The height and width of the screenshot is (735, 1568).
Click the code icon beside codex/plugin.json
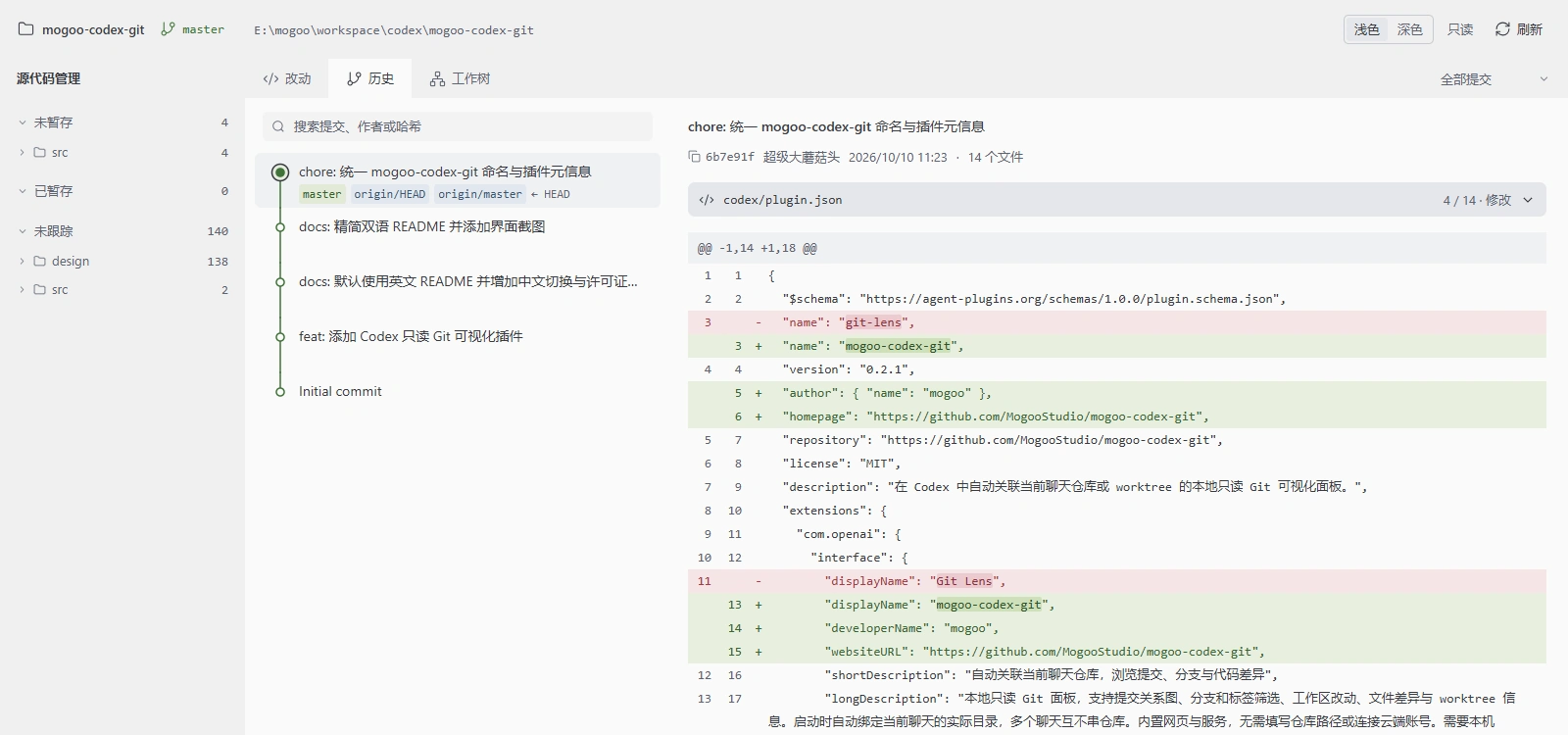pyautogui.click(x=707, y=200)
